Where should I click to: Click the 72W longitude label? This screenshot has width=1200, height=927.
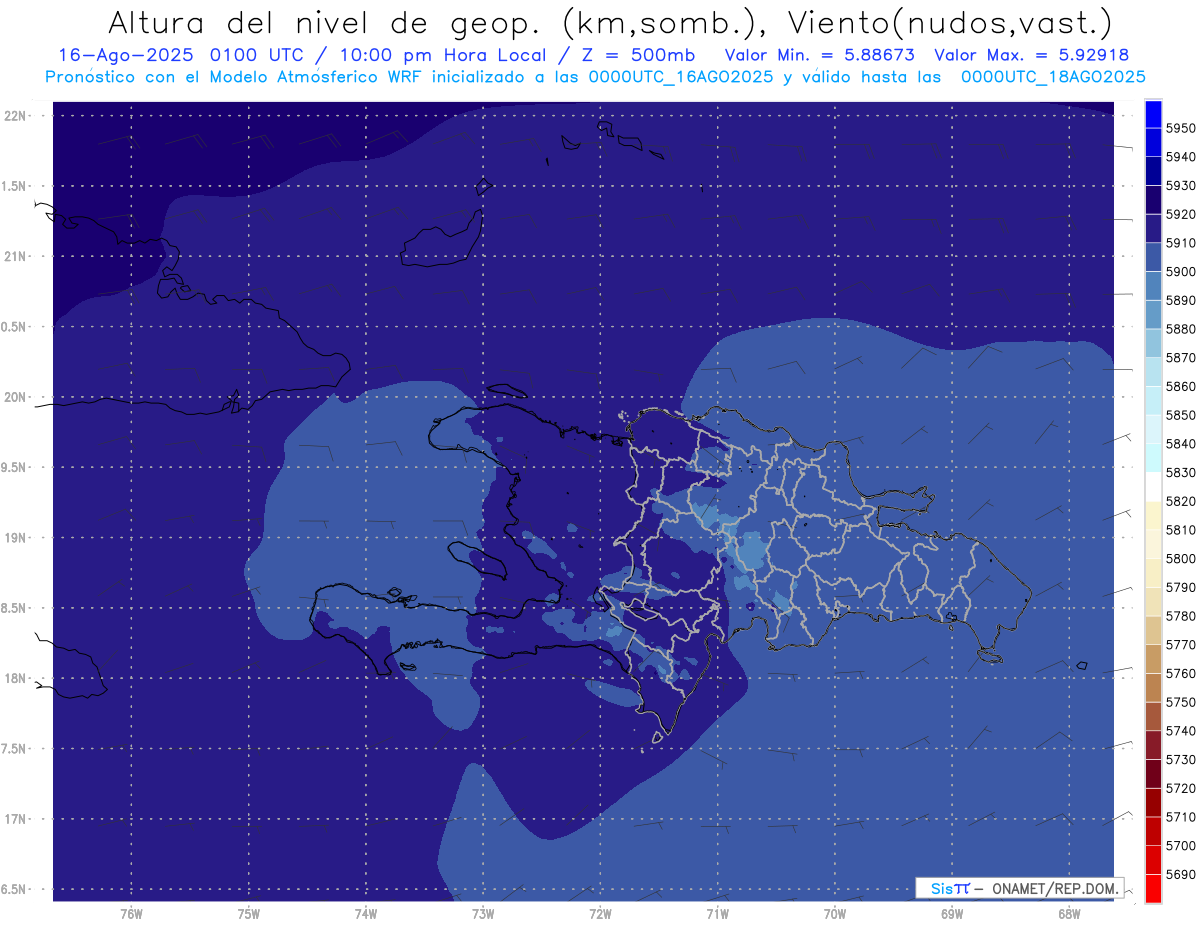tap(600, 914)
